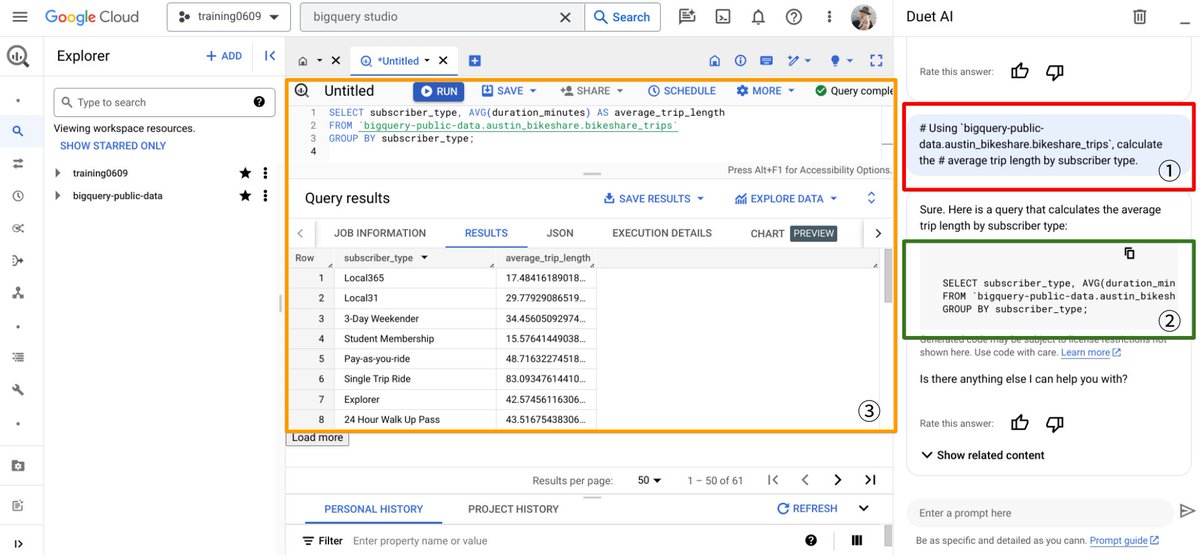Add a new query tab with plus icon
The width and height of the screenshot is (1200, 560).
(x=475, y=61)
